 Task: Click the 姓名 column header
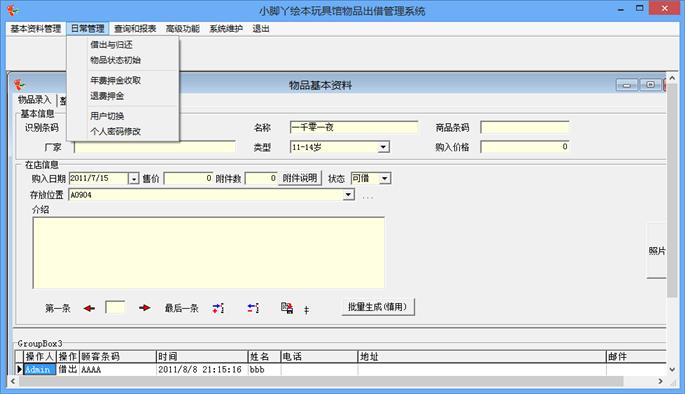[264, 356]
